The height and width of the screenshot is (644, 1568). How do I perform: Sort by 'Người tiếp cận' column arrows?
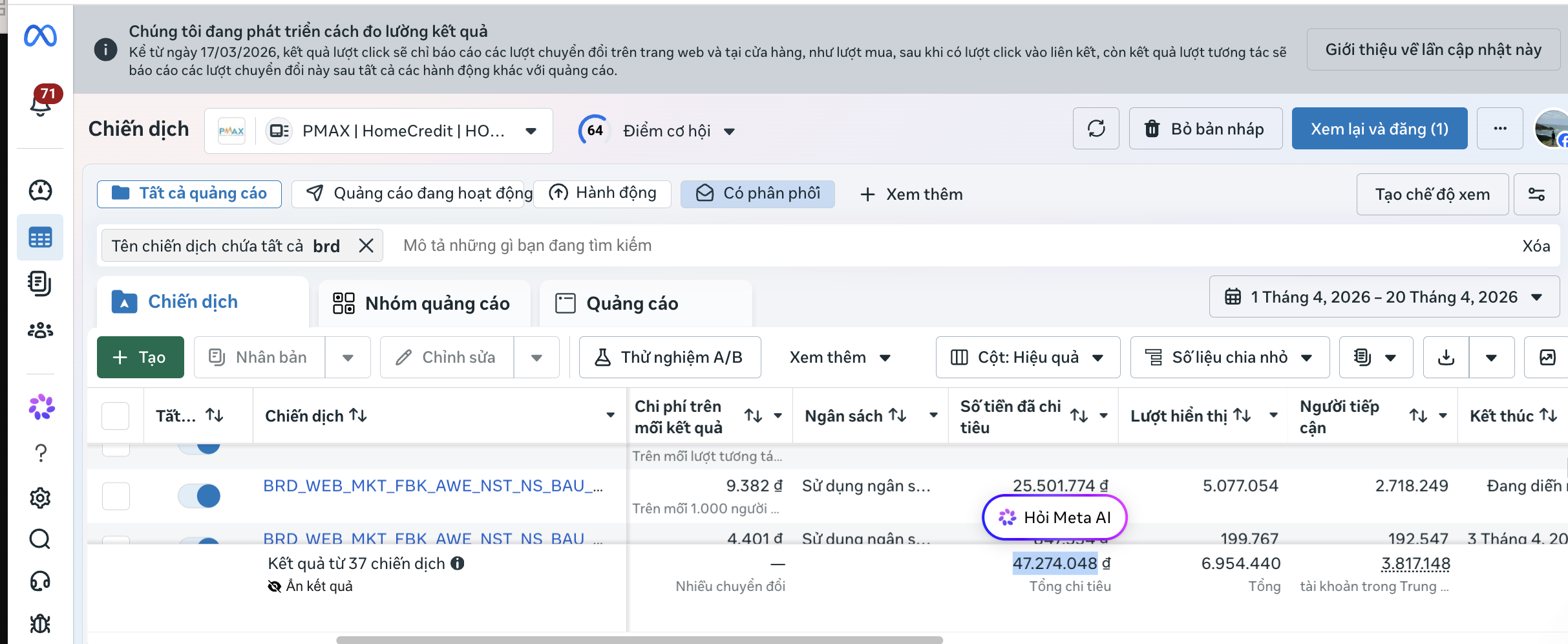pyautogui.click(x=1418, y=416)
